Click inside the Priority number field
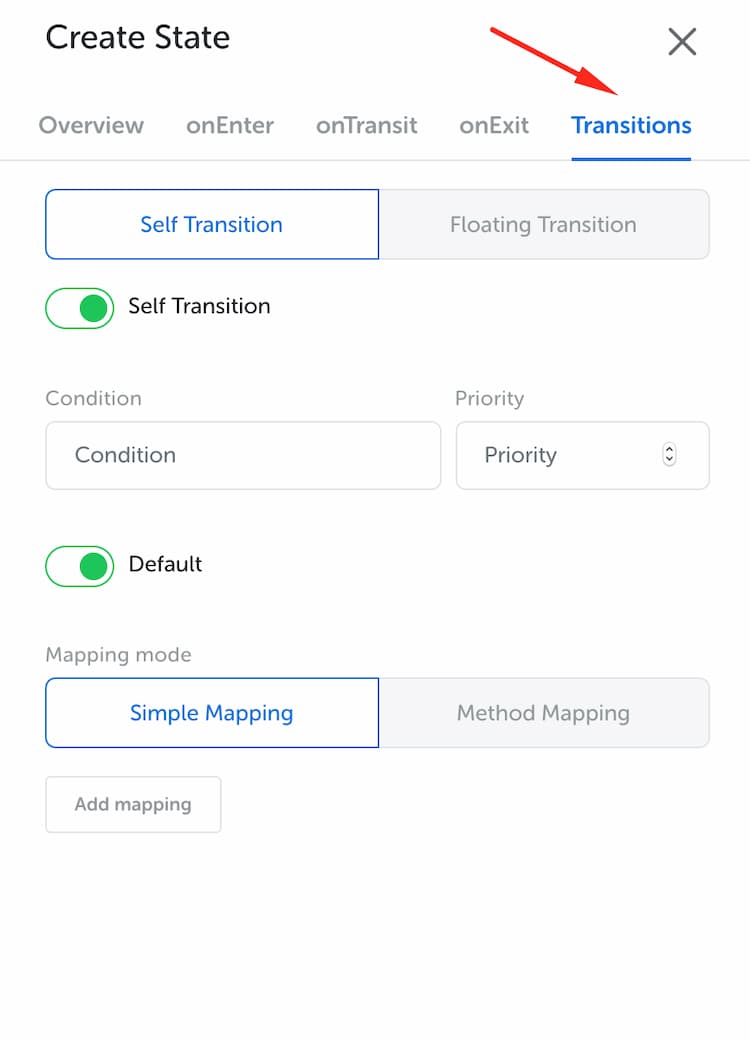This screenshot has height=1041, width=750. pos(583,455)
